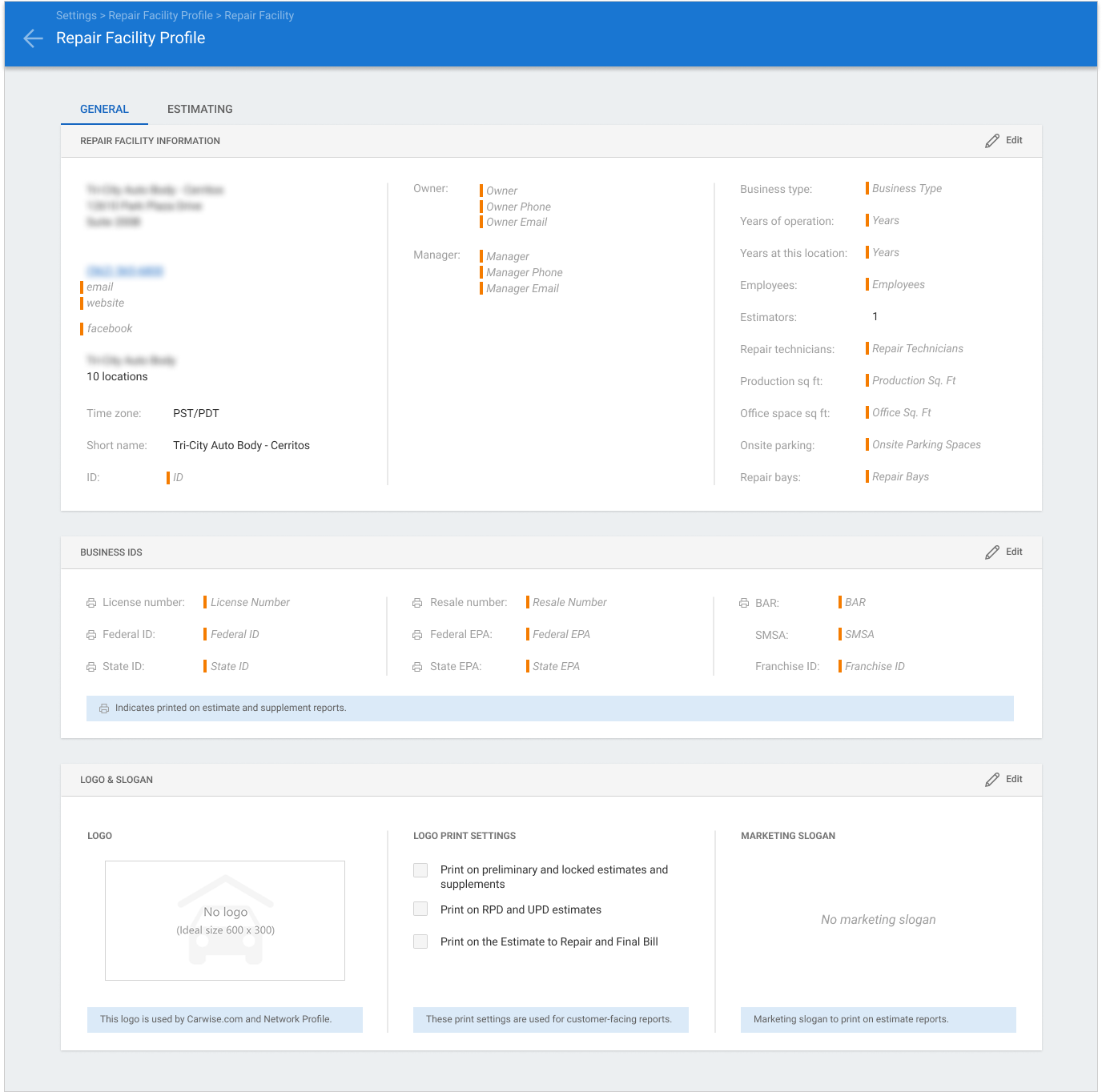This screenshot has height=1092, width=1102.
Task: Click the pencil icon in Logo & Slogan header
Action: (992, 780)
